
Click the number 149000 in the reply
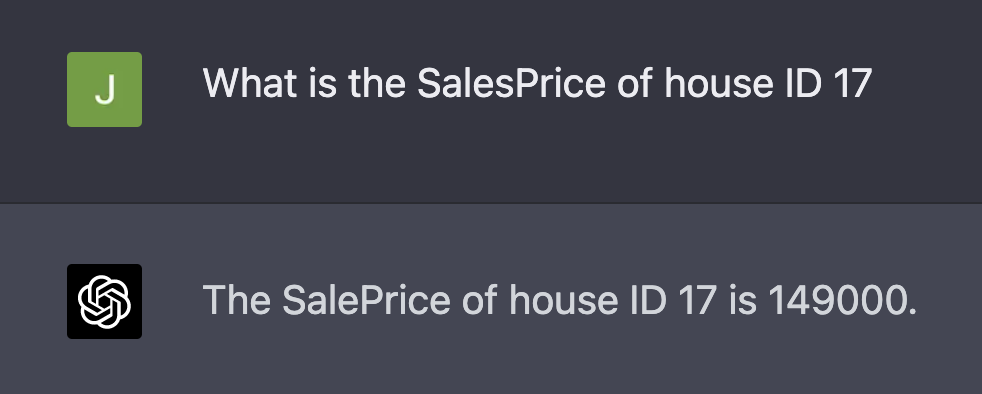(837, 300)
